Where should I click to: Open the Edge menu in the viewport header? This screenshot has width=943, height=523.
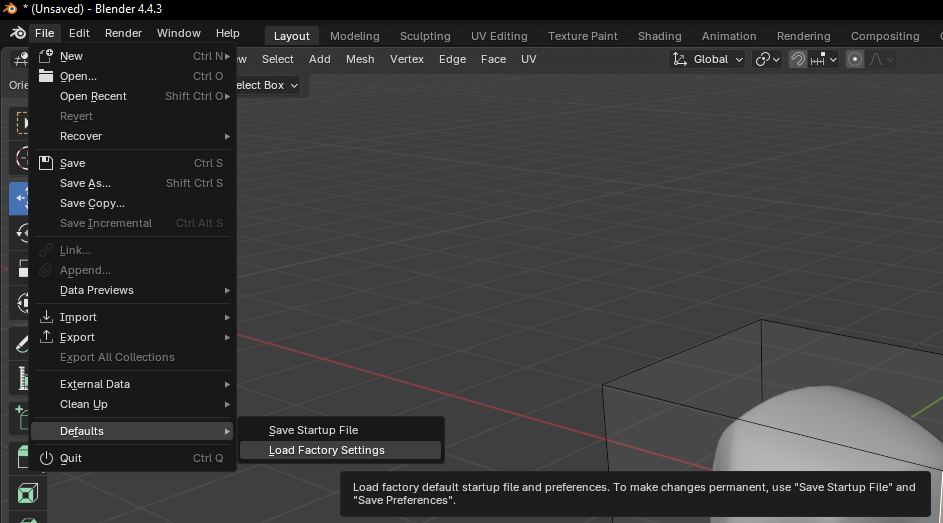[x=452, y=59]
